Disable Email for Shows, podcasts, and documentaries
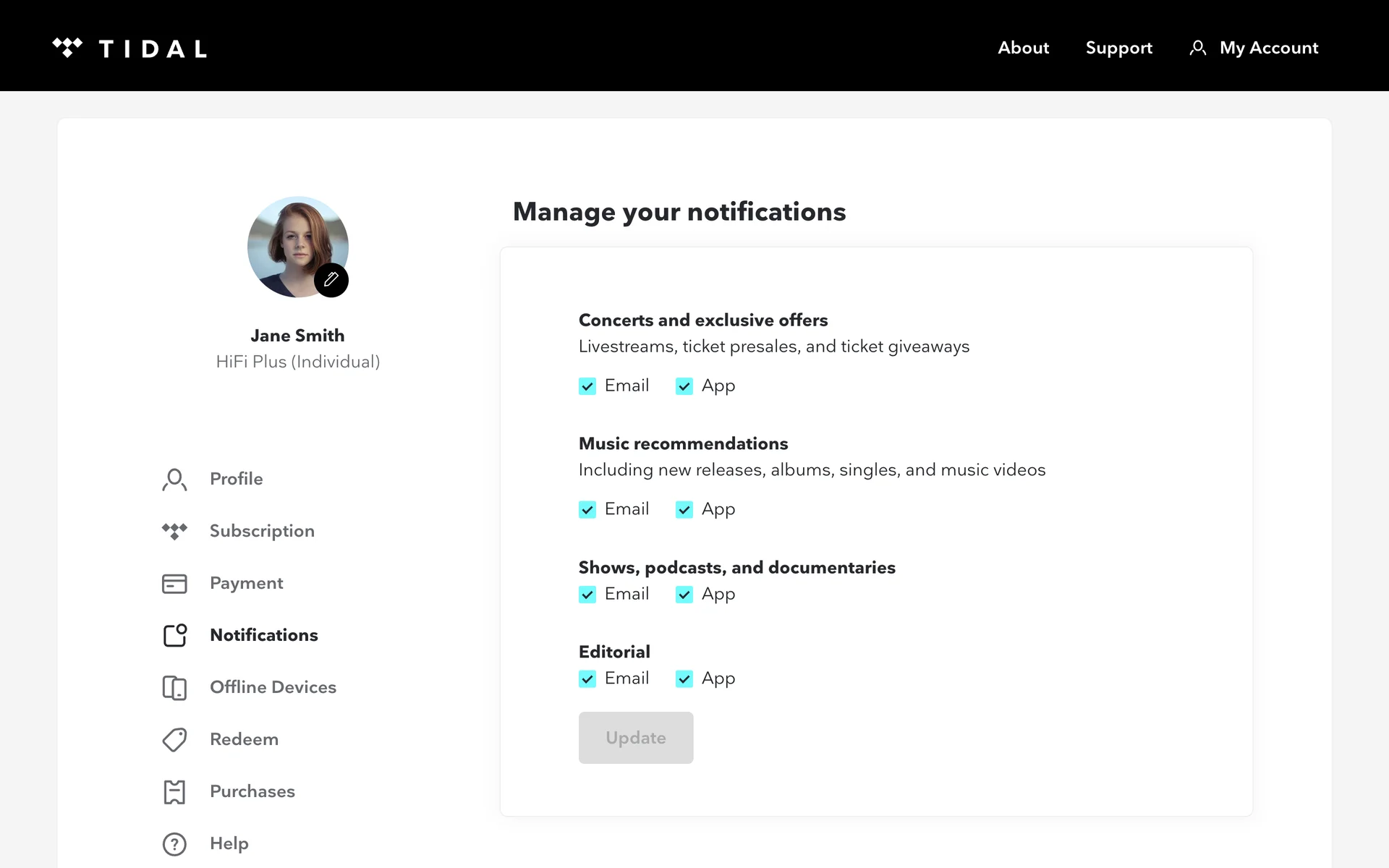The width and height of the screenshot is (1389, 868). click(x=587, y=595)
